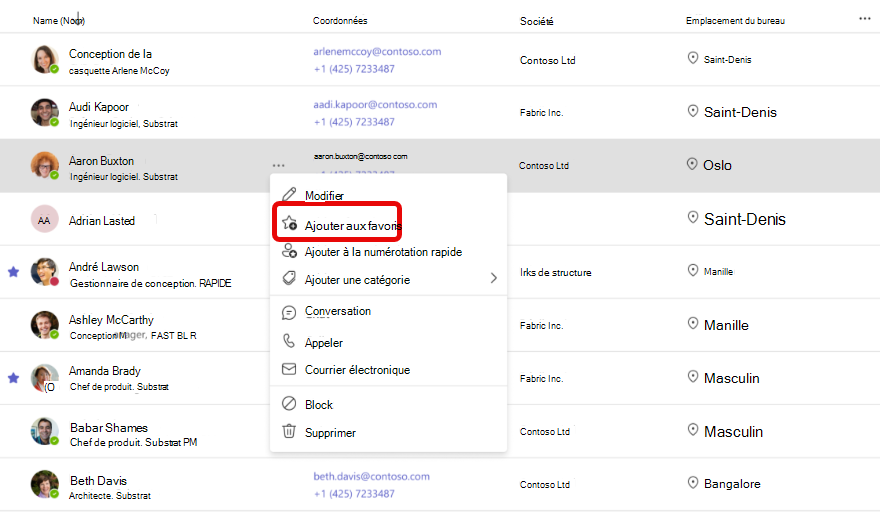Expand the Ajouter une catégorie submenu arrow
Screen dimensions: 880x512
coord(494,278)
